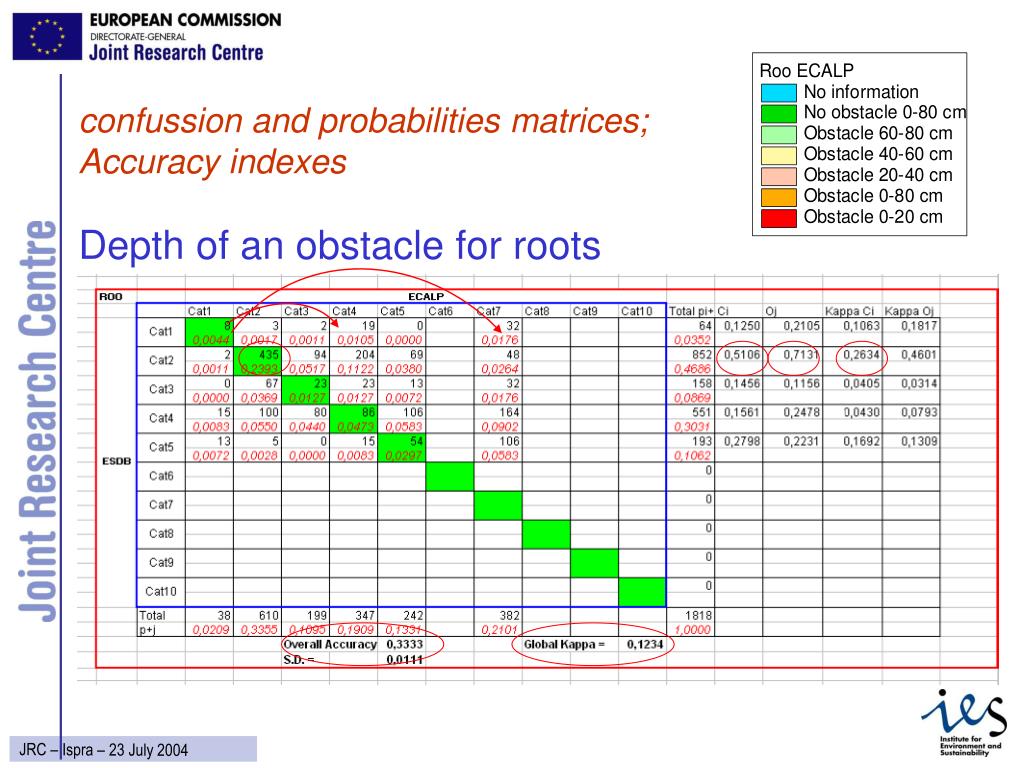Click the green diagonal cell in Cat6 row
Screen dimensions: 1024x768
tap(450, 476)
